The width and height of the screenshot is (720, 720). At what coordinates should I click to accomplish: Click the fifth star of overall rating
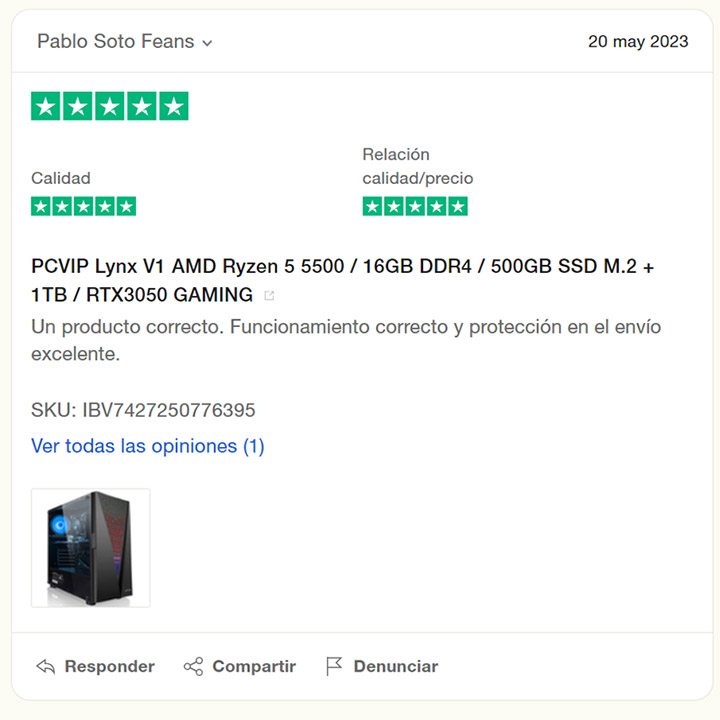[174, 106]
